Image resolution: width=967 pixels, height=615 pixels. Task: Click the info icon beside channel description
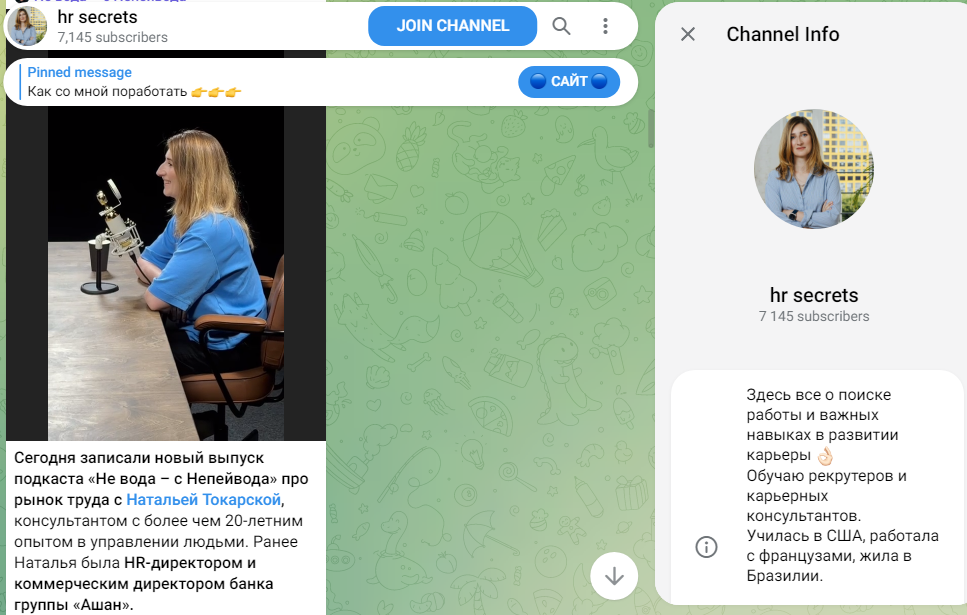(x=706, y=547)
